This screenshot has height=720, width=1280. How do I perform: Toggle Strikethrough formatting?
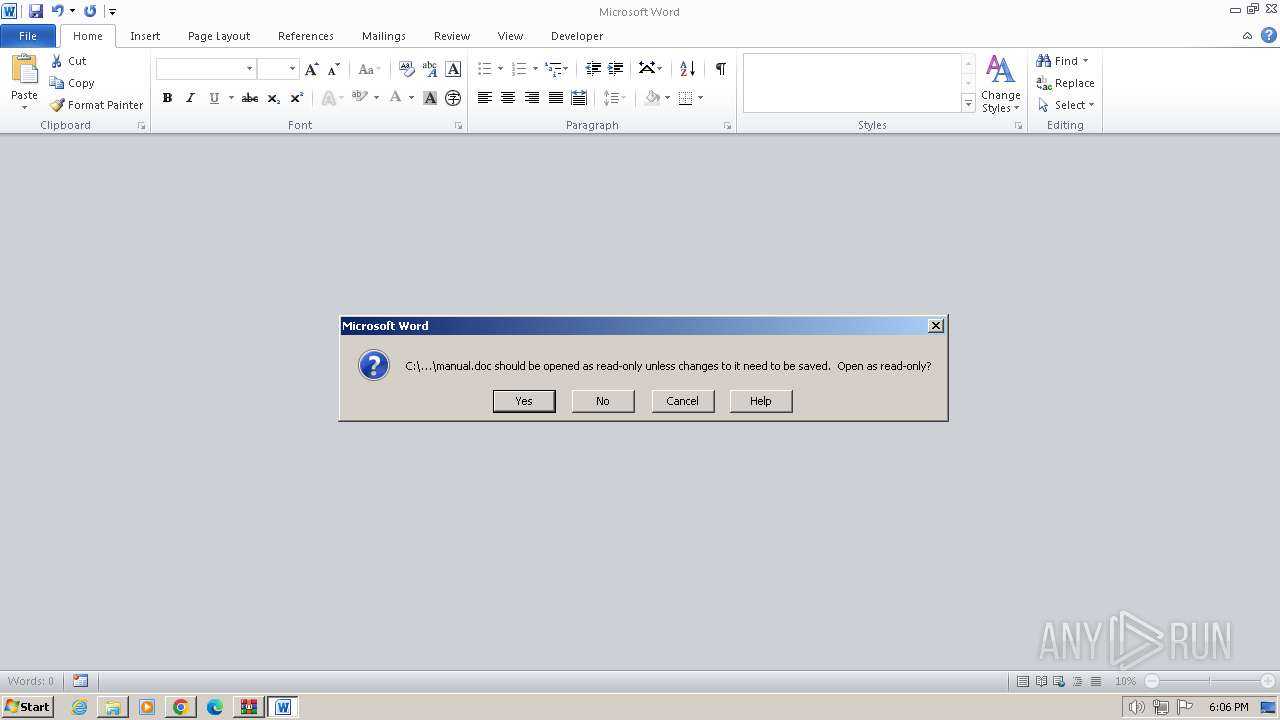250,98
